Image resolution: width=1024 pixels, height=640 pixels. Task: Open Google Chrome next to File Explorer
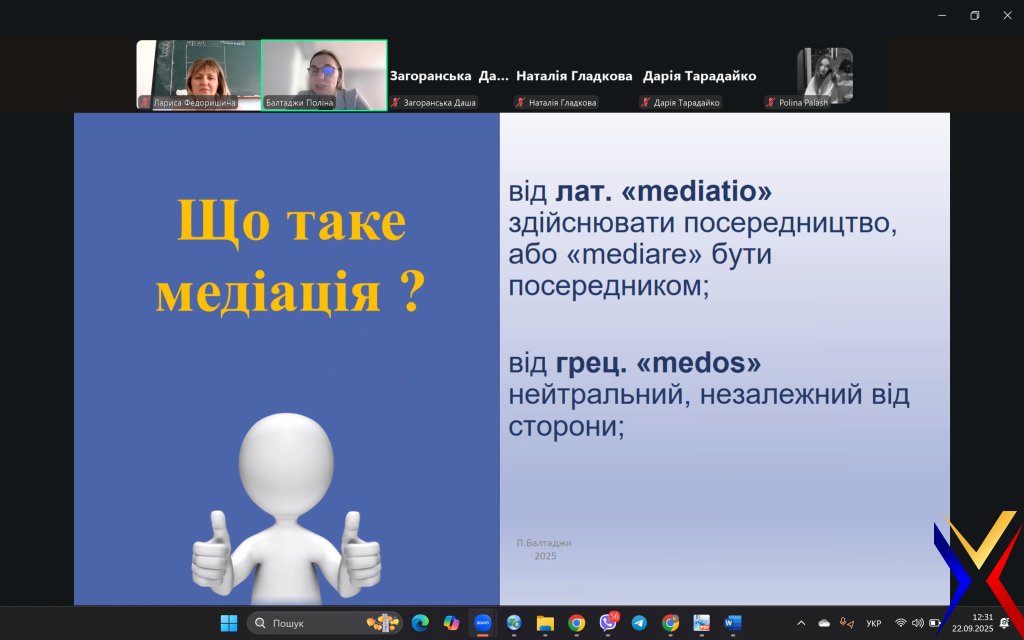(x=576, y=623)
